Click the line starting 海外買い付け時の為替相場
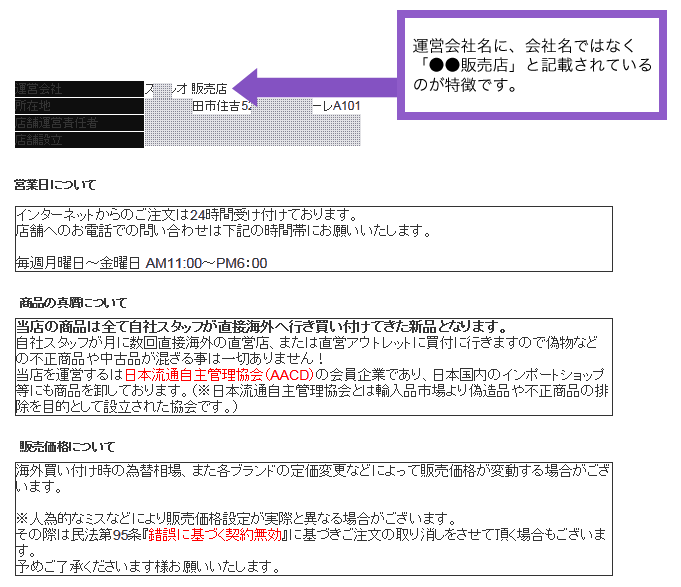 pos(313,470)
